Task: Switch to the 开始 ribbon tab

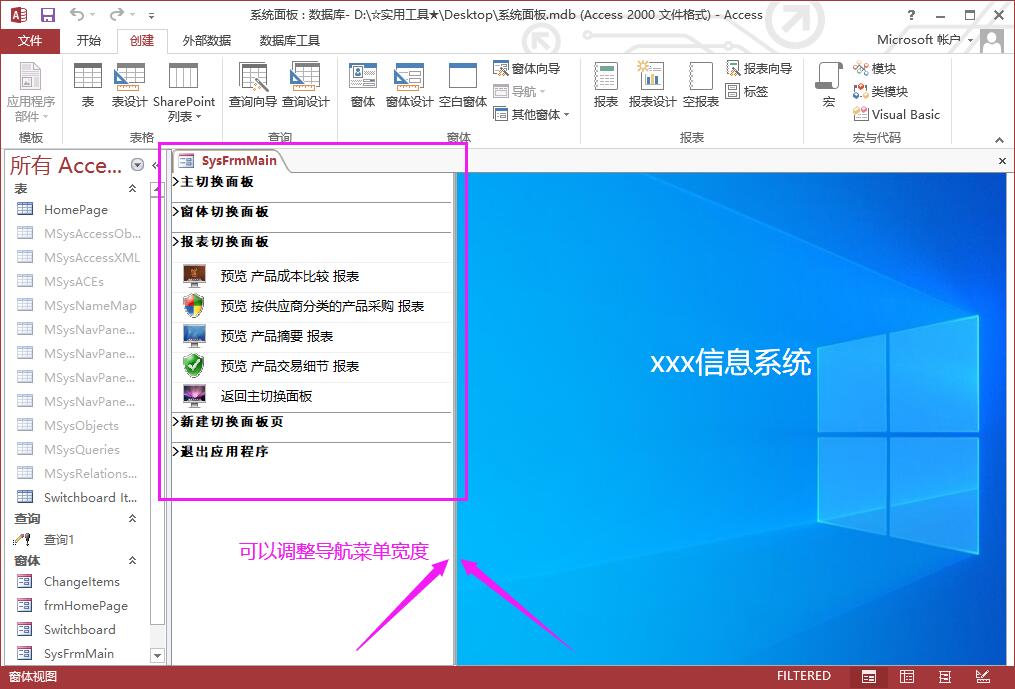Action: point(89,41)
